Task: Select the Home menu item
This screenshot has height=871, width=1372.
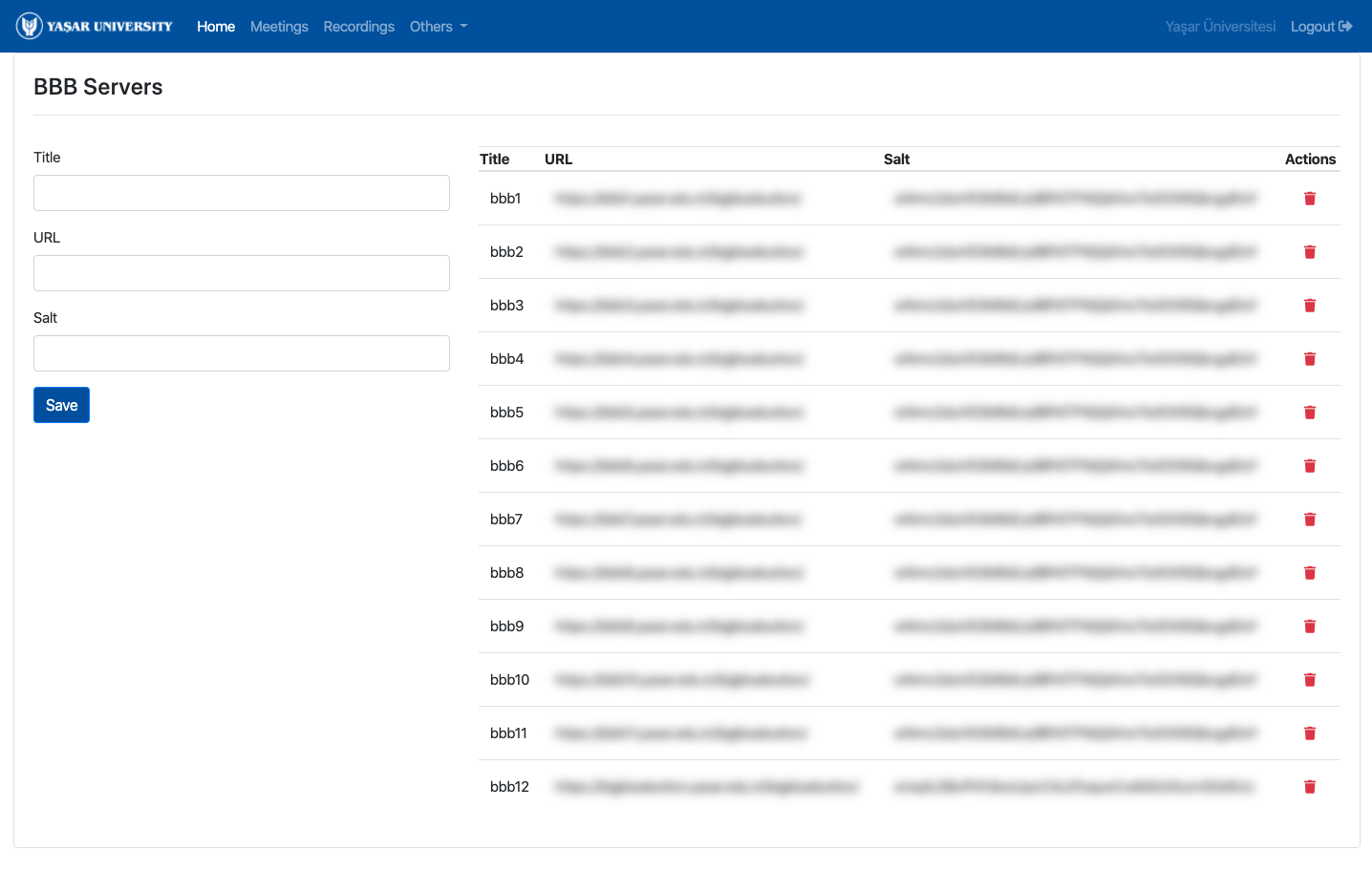Action: tap(215, 26)
